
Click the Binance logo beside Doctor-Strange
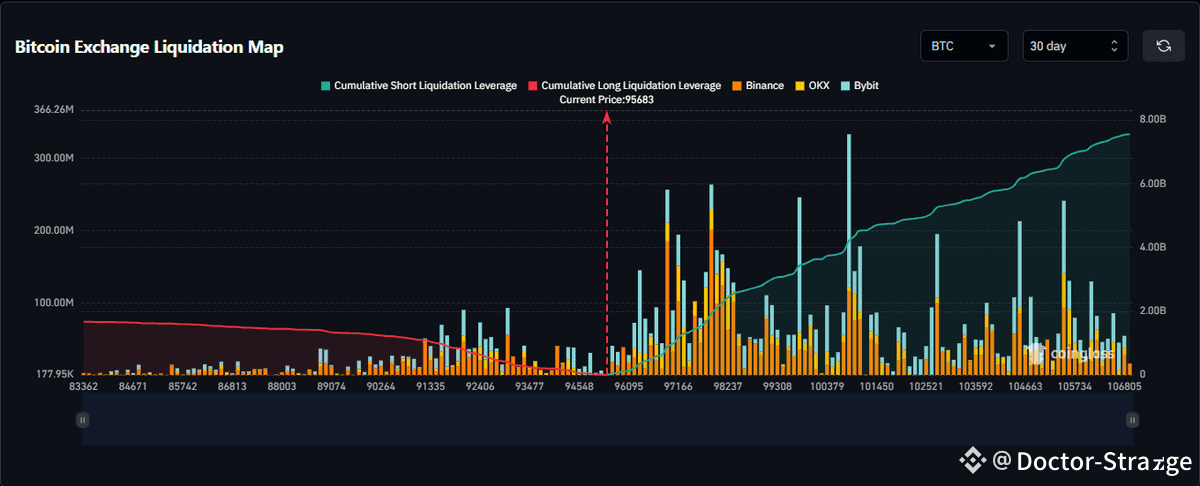tap(971, 461)
